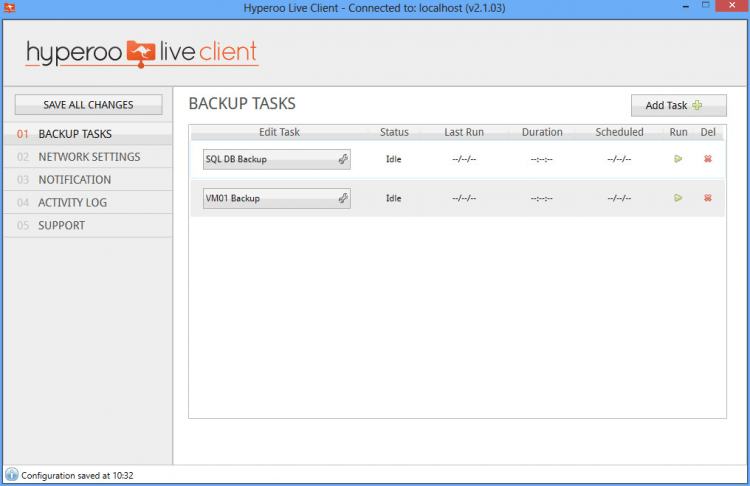This screenshot has width=750, height=486.
Task: Click Save All Changes button
Action: pyautogui.click(x=88, y=105)
